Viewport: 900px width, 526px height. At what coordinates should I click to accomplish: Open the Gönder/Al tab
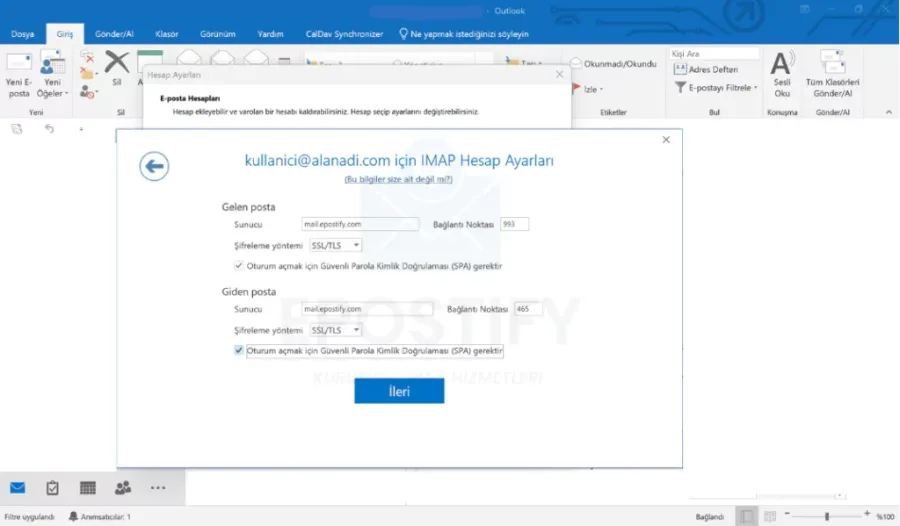pos(114,34)
